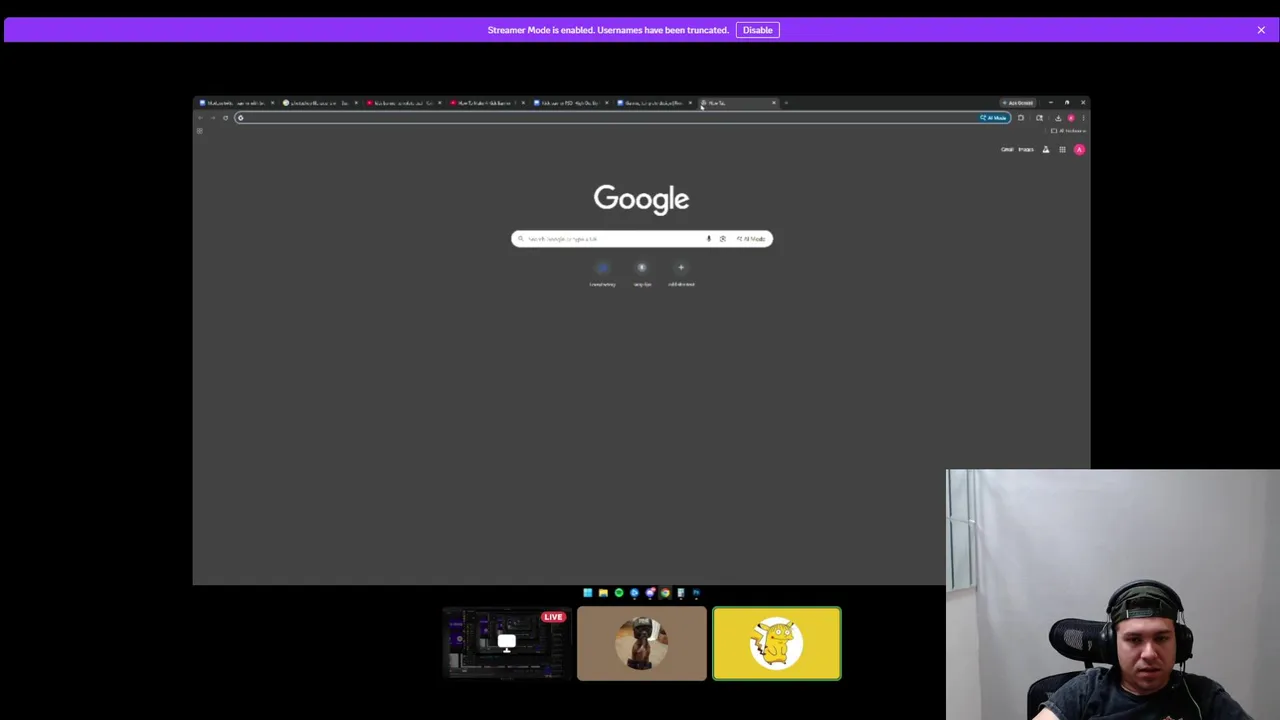
Task: Click AI Mode chip in address bar
Action: tap(993, 118)
